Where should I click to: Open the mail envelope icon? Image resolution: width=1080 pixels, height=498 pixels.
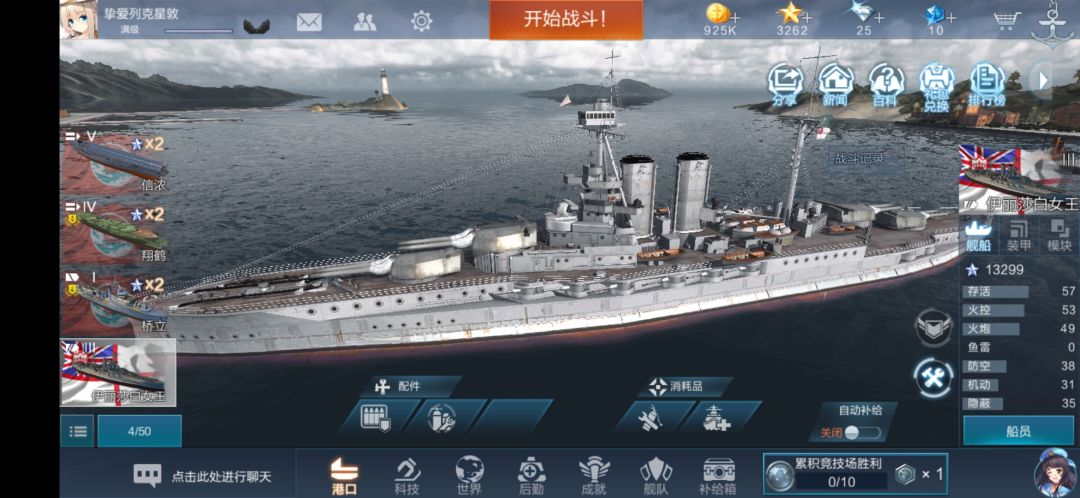click(x=309, y=22)
